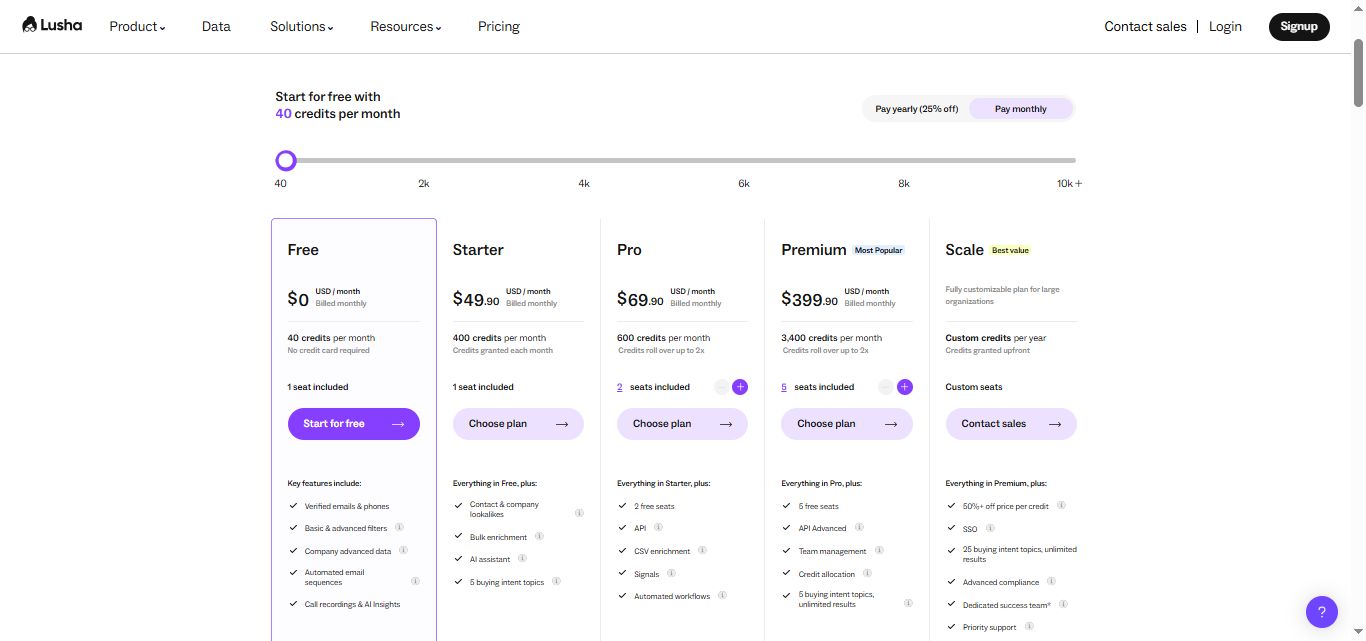The width and height of the screenshot is (1366, 641).
Task: Open the Resources dropdown
Action: [404, 27]
